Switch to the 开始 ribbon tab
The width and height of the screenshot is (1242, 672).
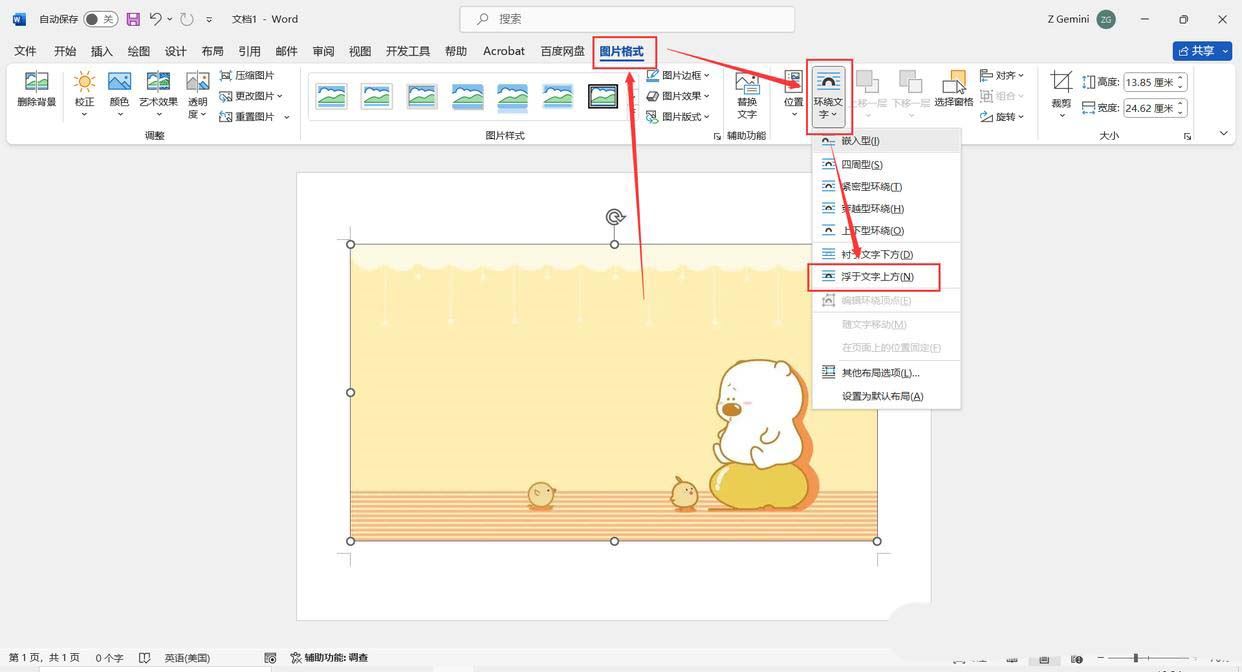pos(68,50)
